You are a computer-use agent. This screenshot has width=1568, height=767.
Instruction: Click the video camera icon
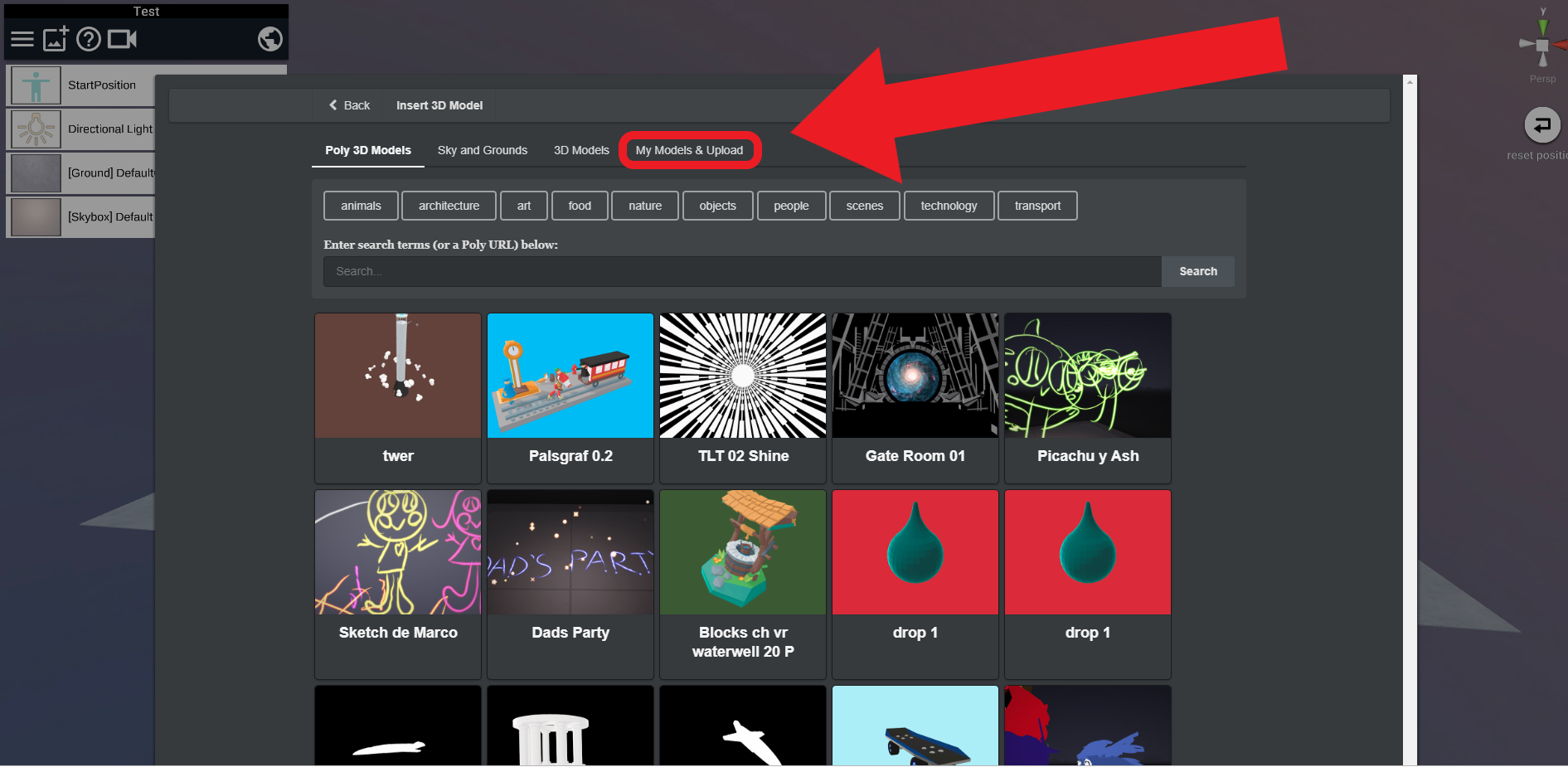pos(122,39)
